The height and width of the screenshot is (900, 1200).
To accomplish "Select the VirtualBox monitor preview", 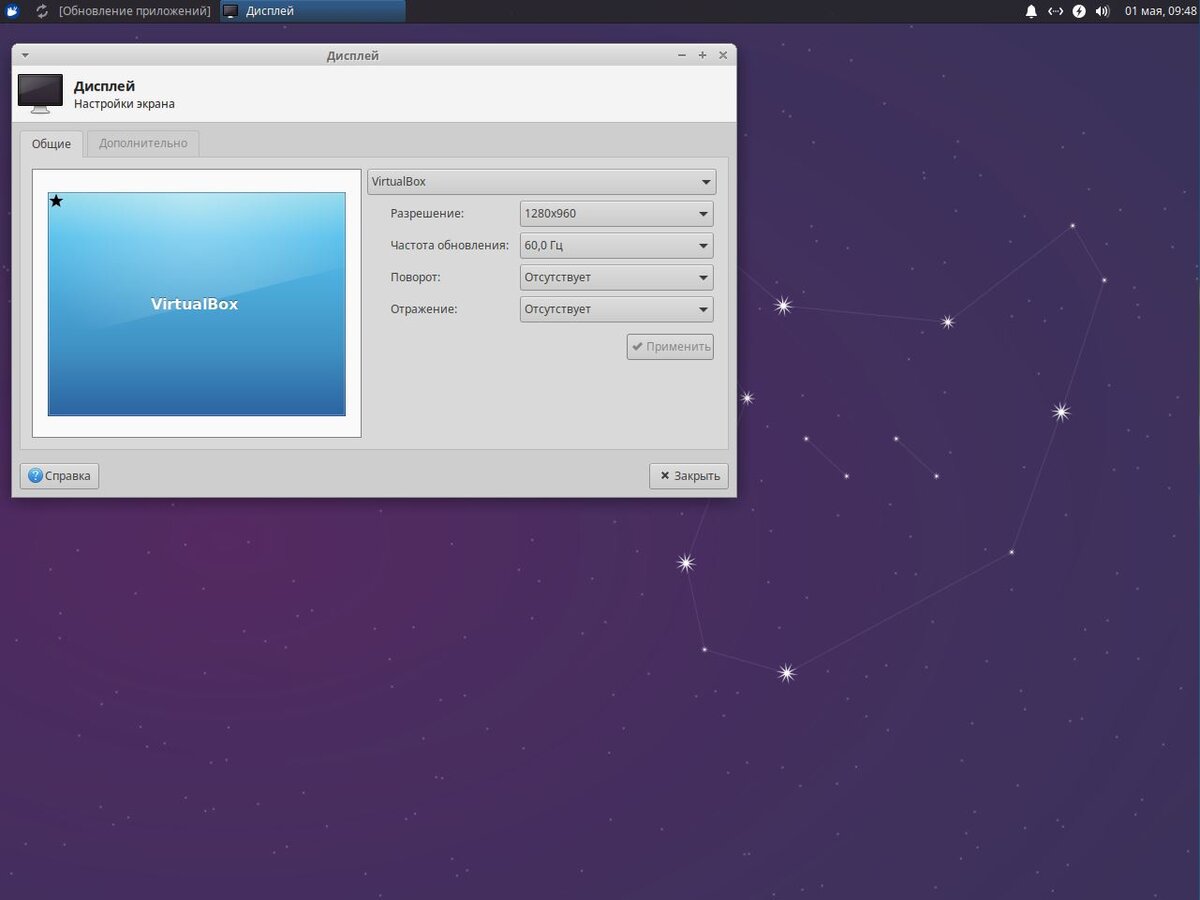I will (x=197, y=304).
